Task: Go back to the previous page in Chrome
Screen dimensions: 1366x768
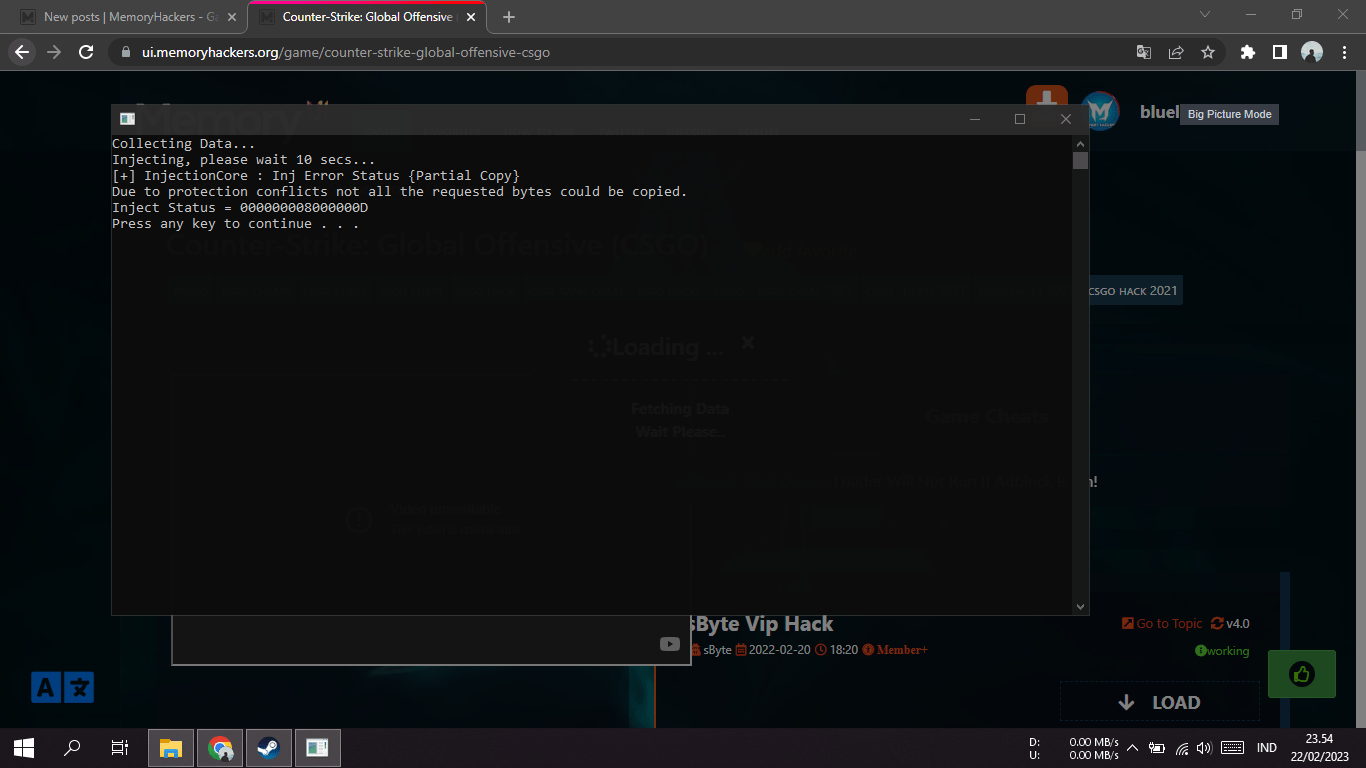Action: point(22,52)
